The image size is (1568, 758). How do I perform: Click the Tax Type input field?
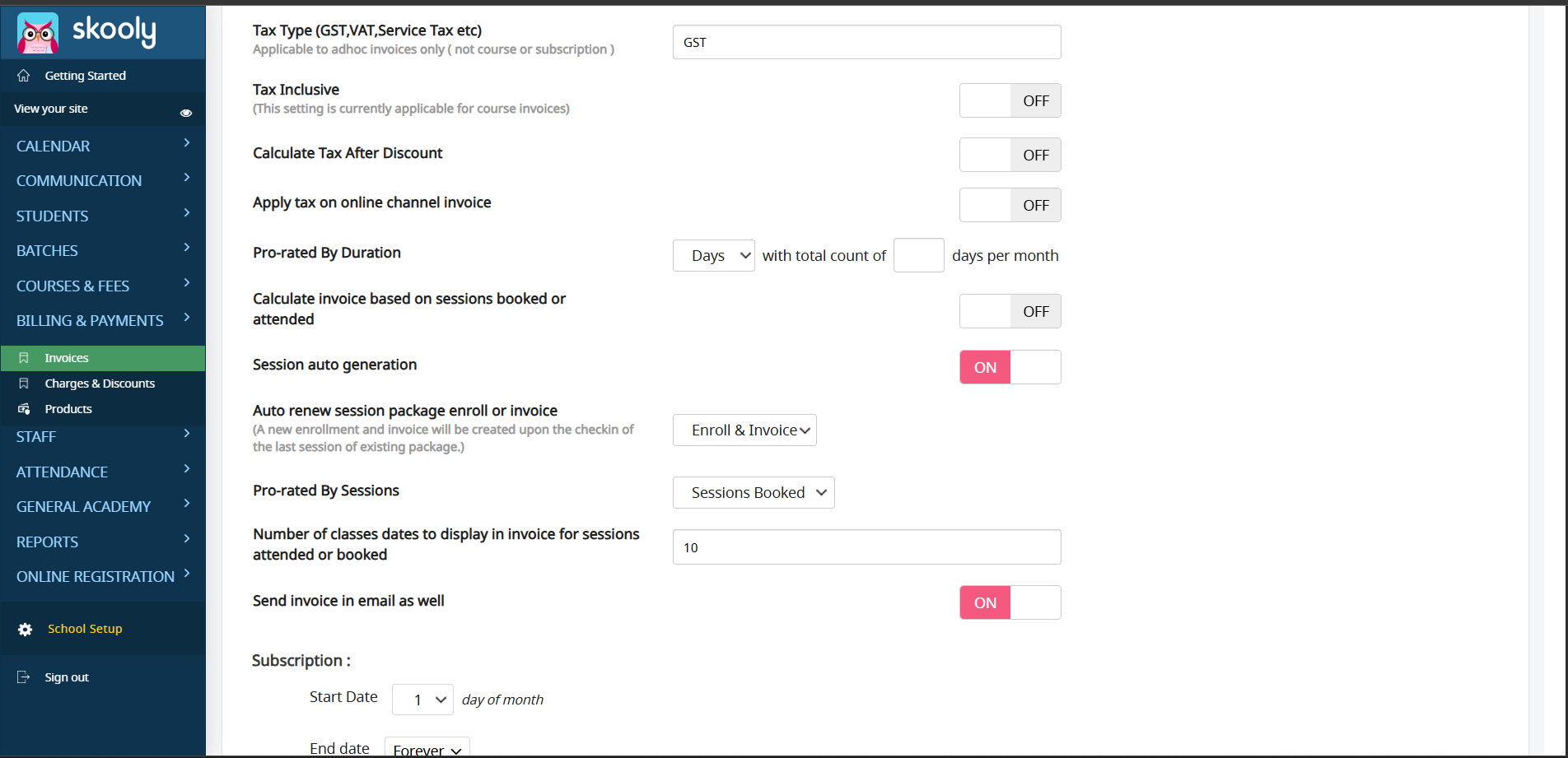[866, 42]
